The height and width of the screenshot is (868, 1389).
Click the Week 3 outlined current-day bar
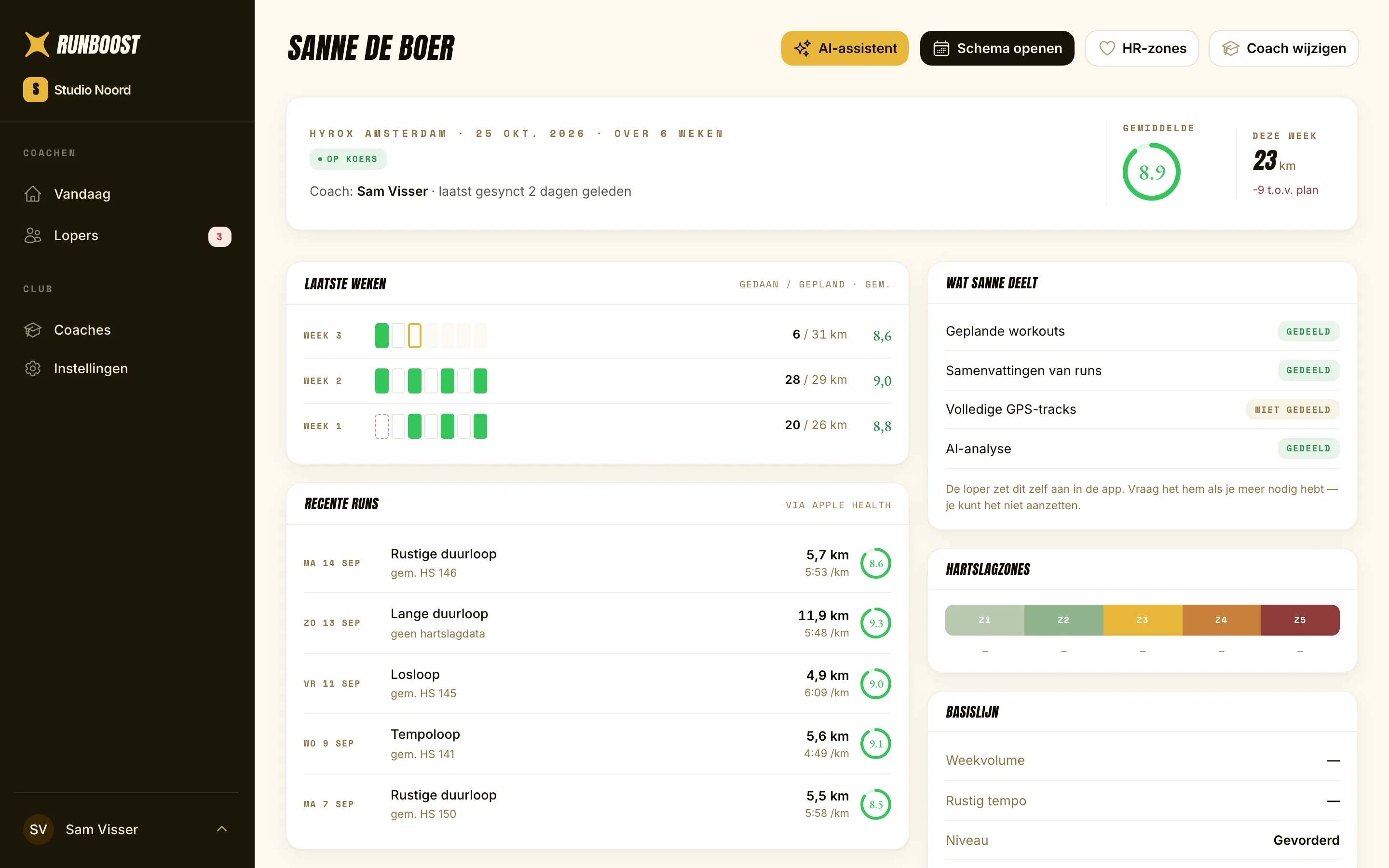414,335
